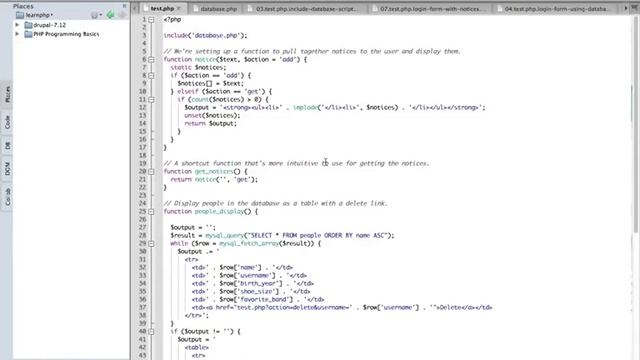This screenshot has height=360, width=640.
Task: Click the '<?php' opening tag line
Action: pyautogui.click(x=172, y=19)
